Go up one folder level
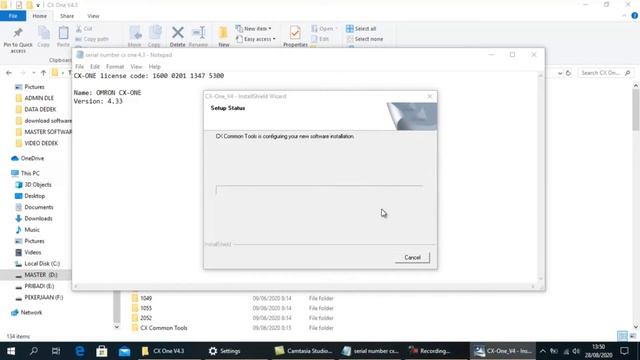This screenshot has height=360, width=640. [43, 73]
